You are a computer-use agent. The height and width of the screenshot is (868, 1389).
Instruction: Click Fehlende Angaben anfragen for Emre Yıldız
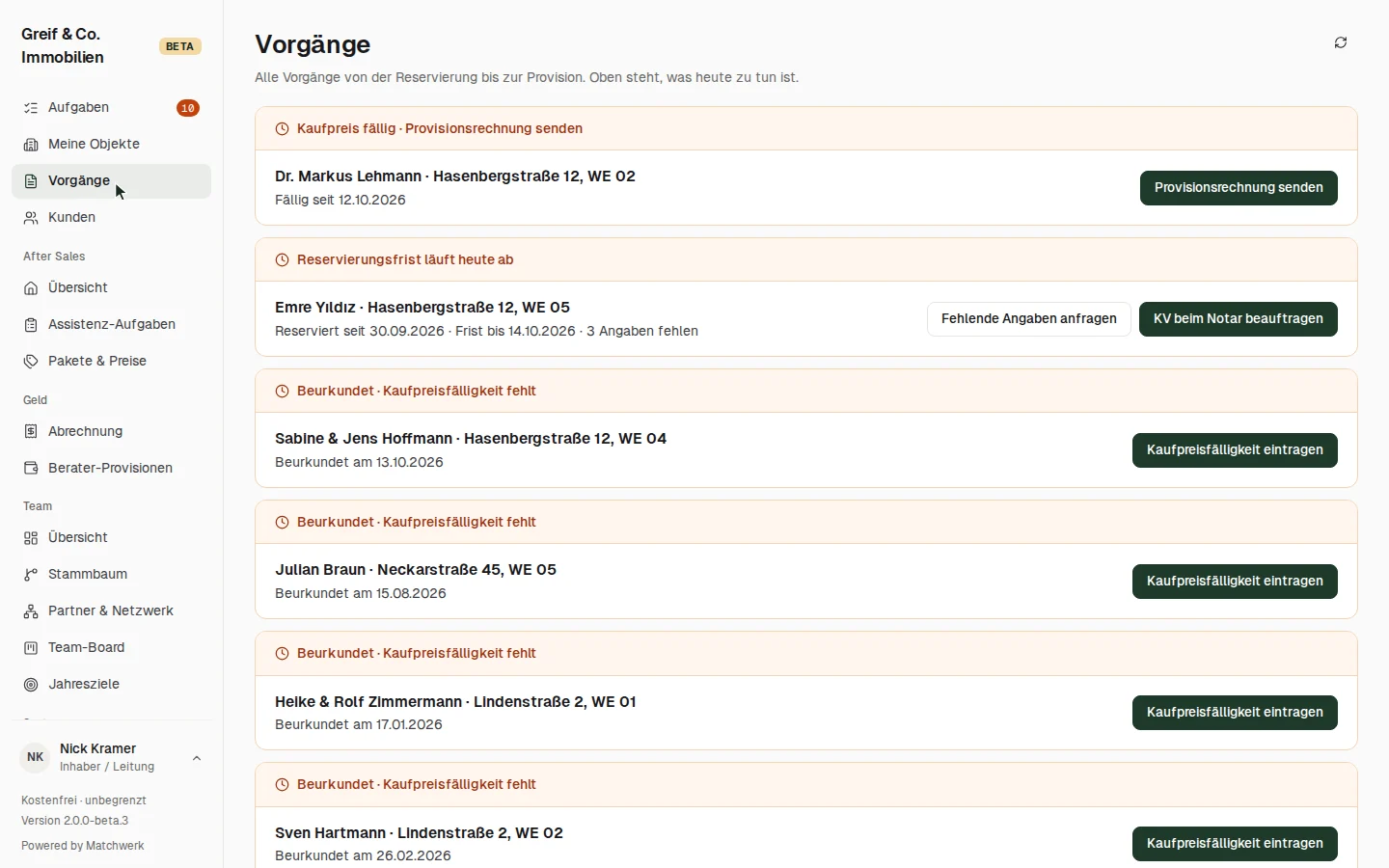pos(1029,319)
